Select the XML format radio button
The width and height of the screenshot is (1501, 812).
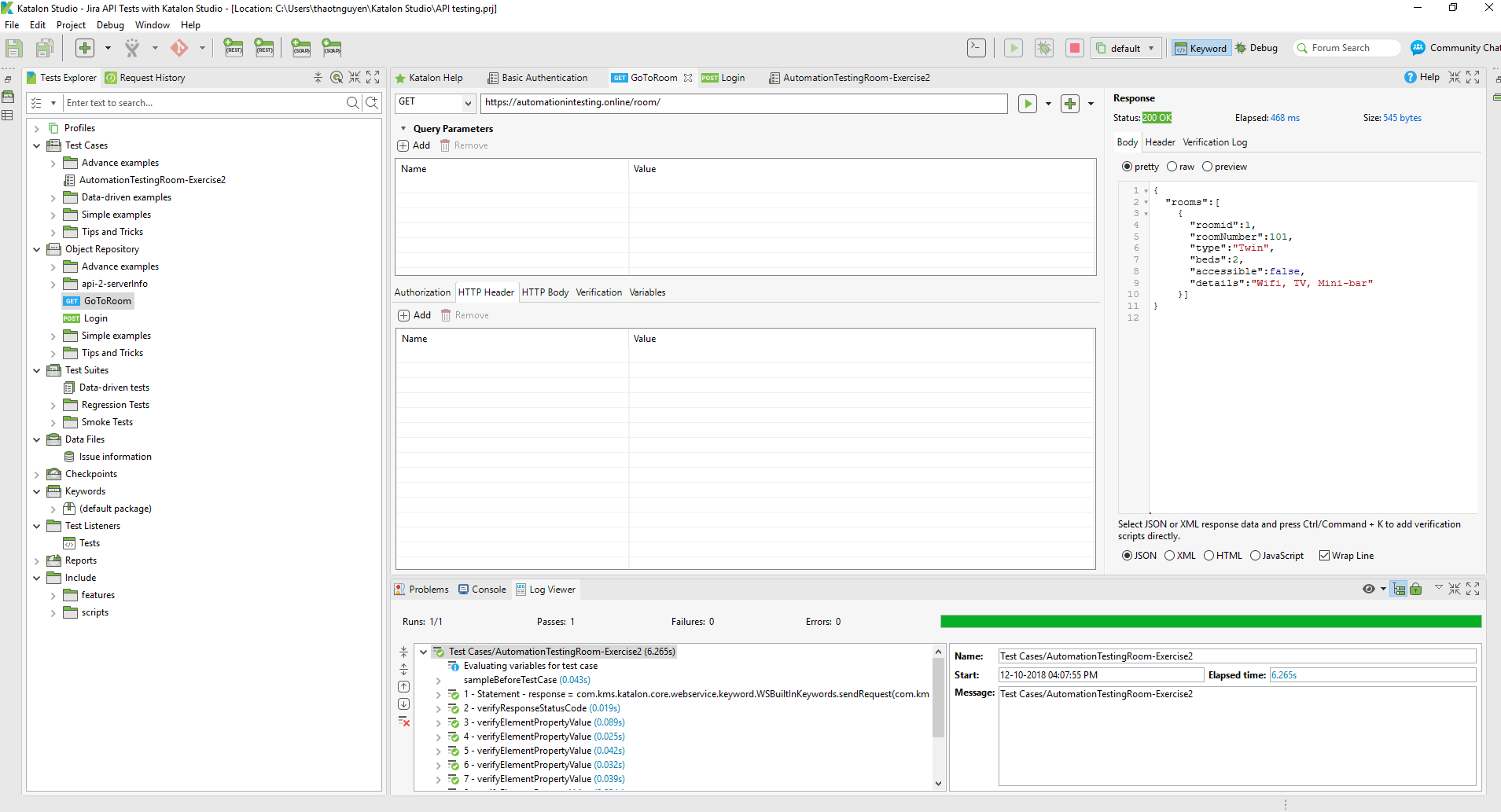[x=1170, y=556]
